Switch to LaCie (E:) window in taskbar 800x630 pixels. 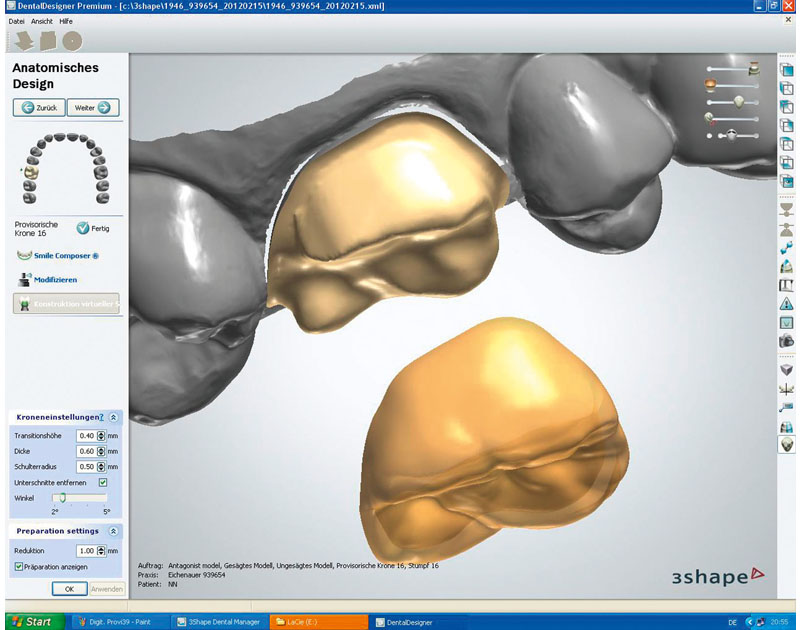(x=318, y=622)
